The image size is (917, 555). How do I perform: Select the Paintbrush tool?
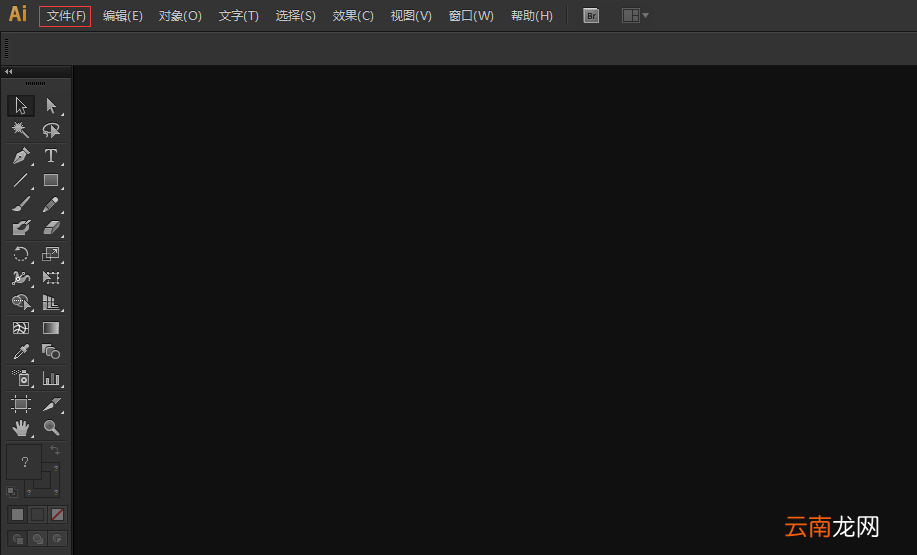[x=20, y=204]
